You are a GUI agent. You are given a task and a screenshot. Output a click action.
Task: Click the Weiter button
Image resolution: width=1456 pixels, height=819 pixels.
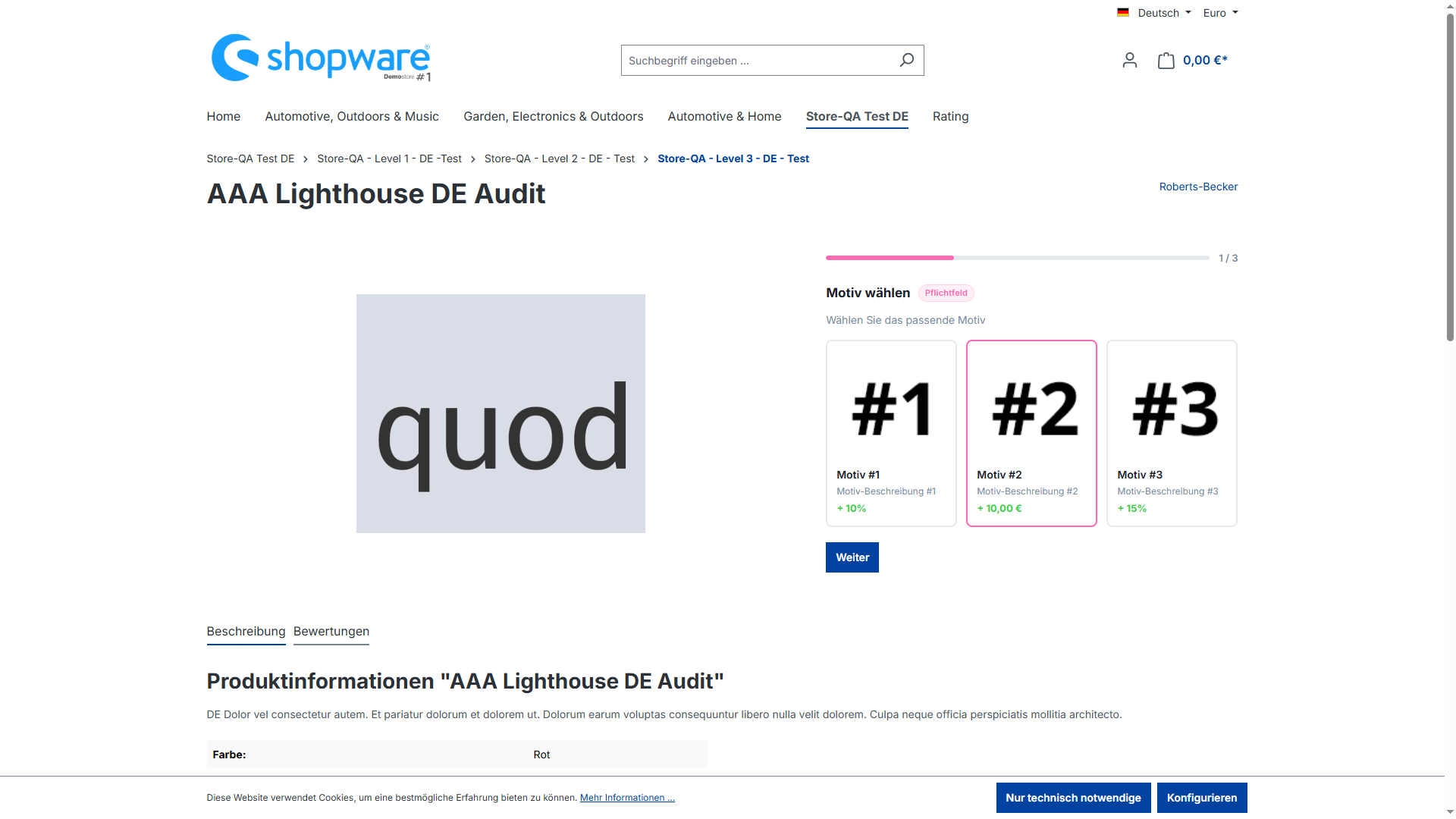click(x=852, y=557)
